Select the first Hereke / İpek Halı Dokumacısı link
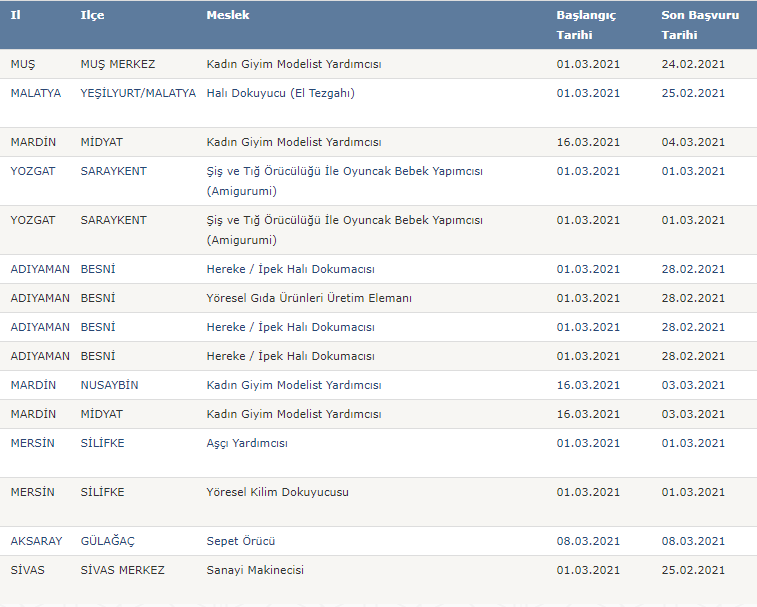Image resolution: width=757 pixels, height=607 pixels. pyautogui.click(x=291, y=269)
